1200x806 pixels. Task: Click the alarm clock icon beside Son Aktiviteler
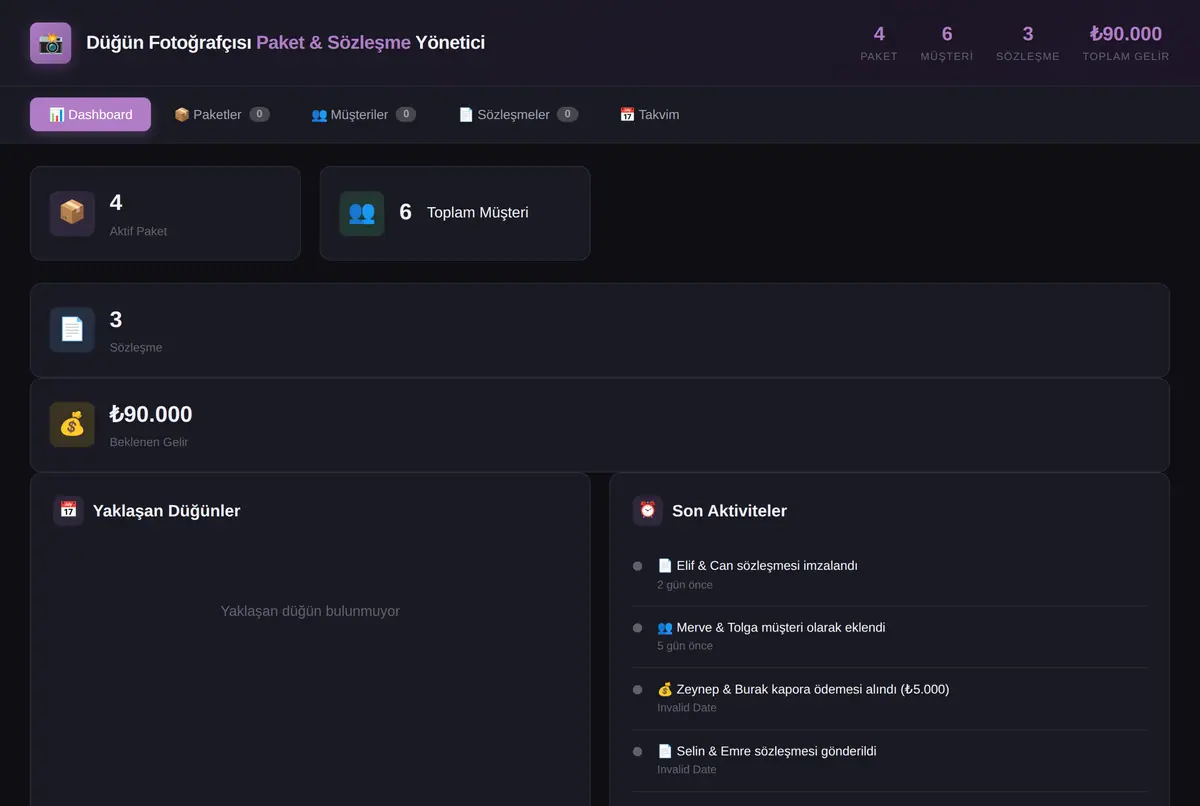coord(648,510)
